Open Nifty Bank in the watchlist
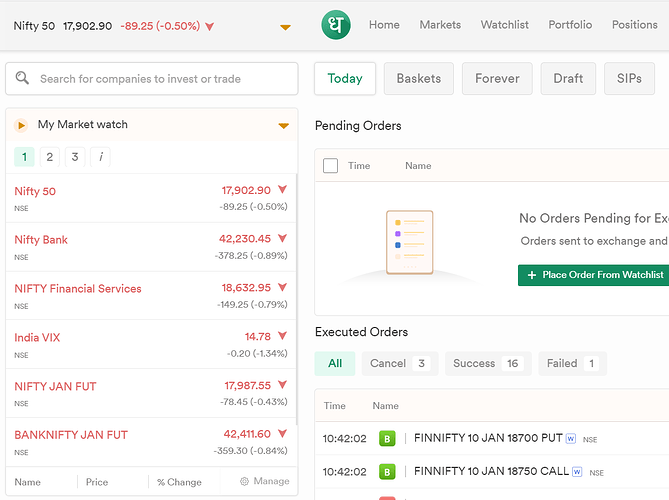Viewport: 669px width, 500px height. point(151,247)
